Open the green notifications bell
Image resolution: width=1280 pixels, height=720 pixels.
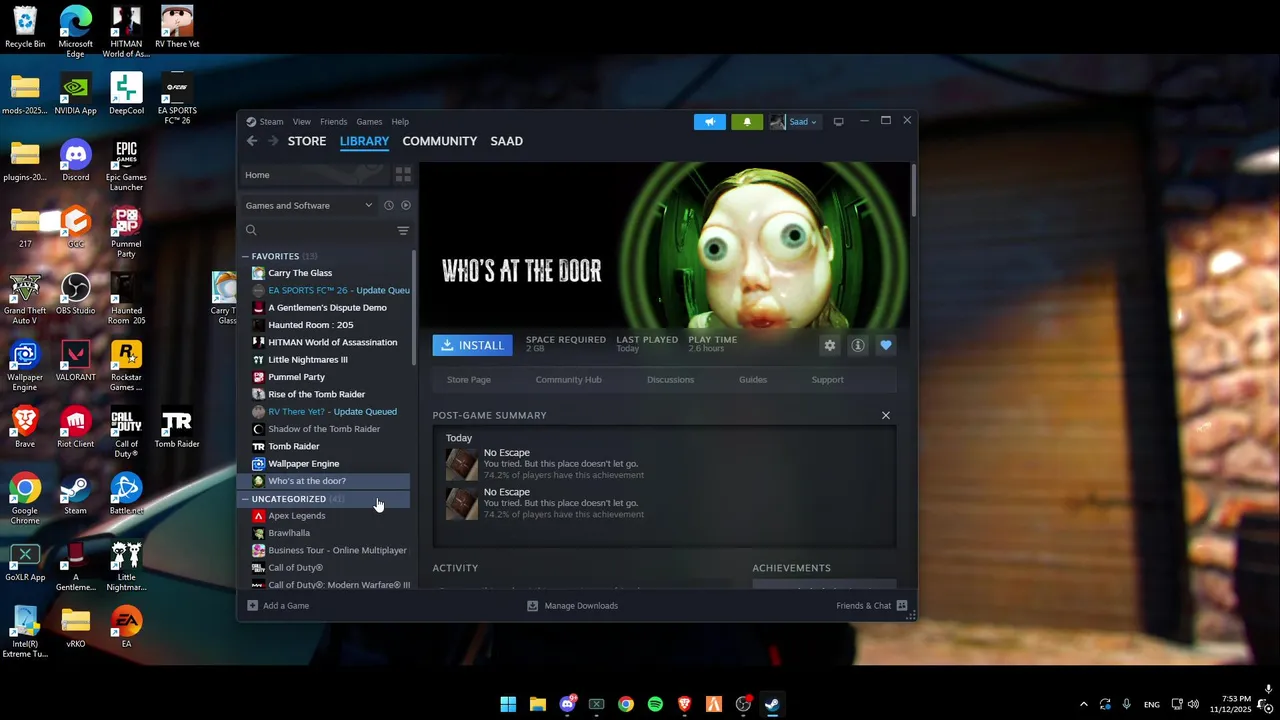pyautogui.click(x=747, y=122)
